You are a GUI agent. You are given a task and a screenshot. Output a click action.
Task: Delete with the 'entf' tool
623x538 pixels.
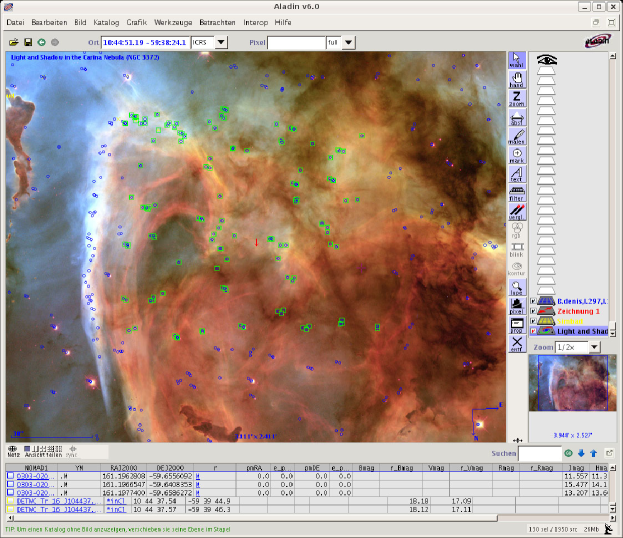click(517, 343)
